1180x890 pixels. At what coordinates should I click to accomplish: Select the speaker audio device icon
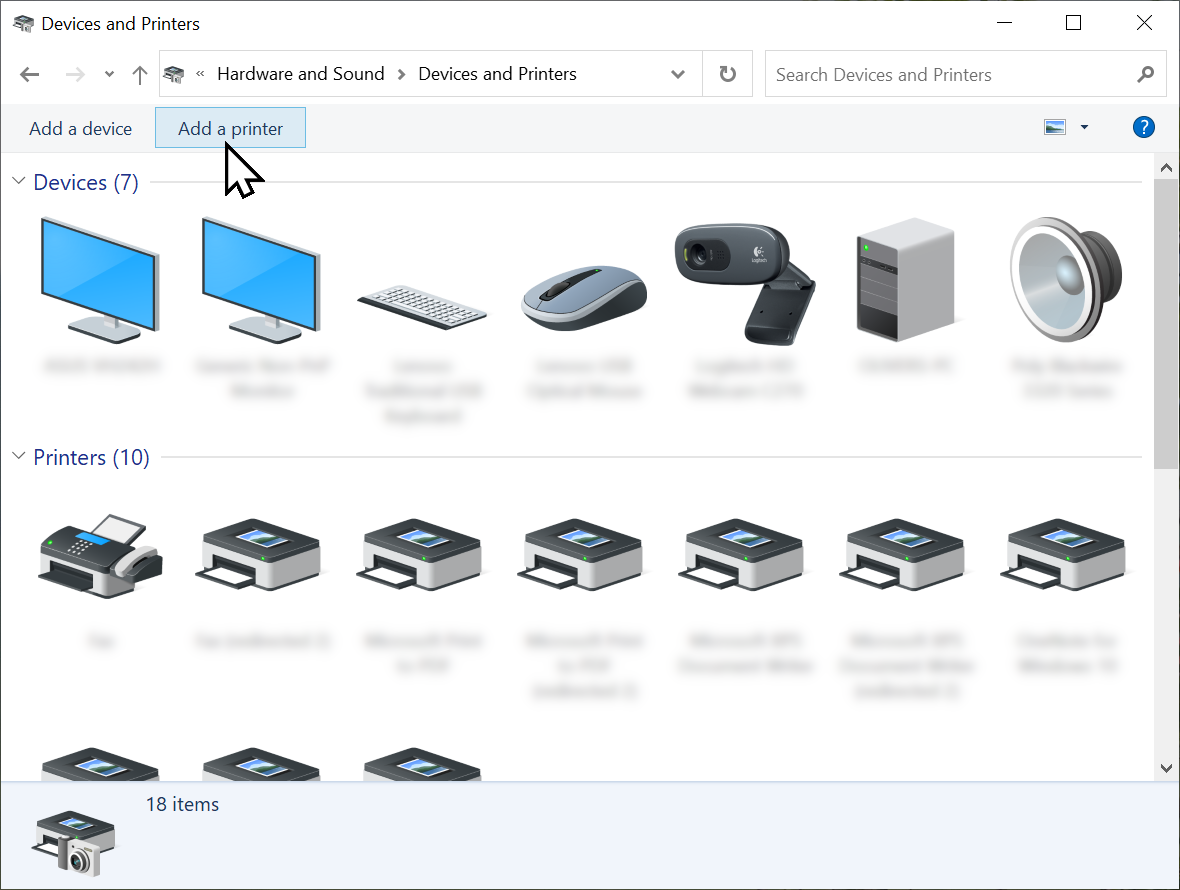click(x=1066, y=277)
